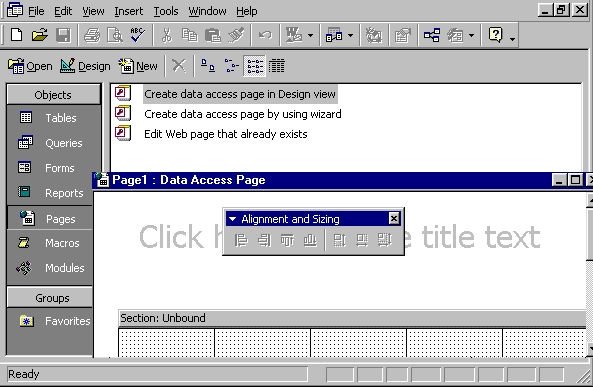Expand the OfficeLinks dropdown arrow

[310, 36]
